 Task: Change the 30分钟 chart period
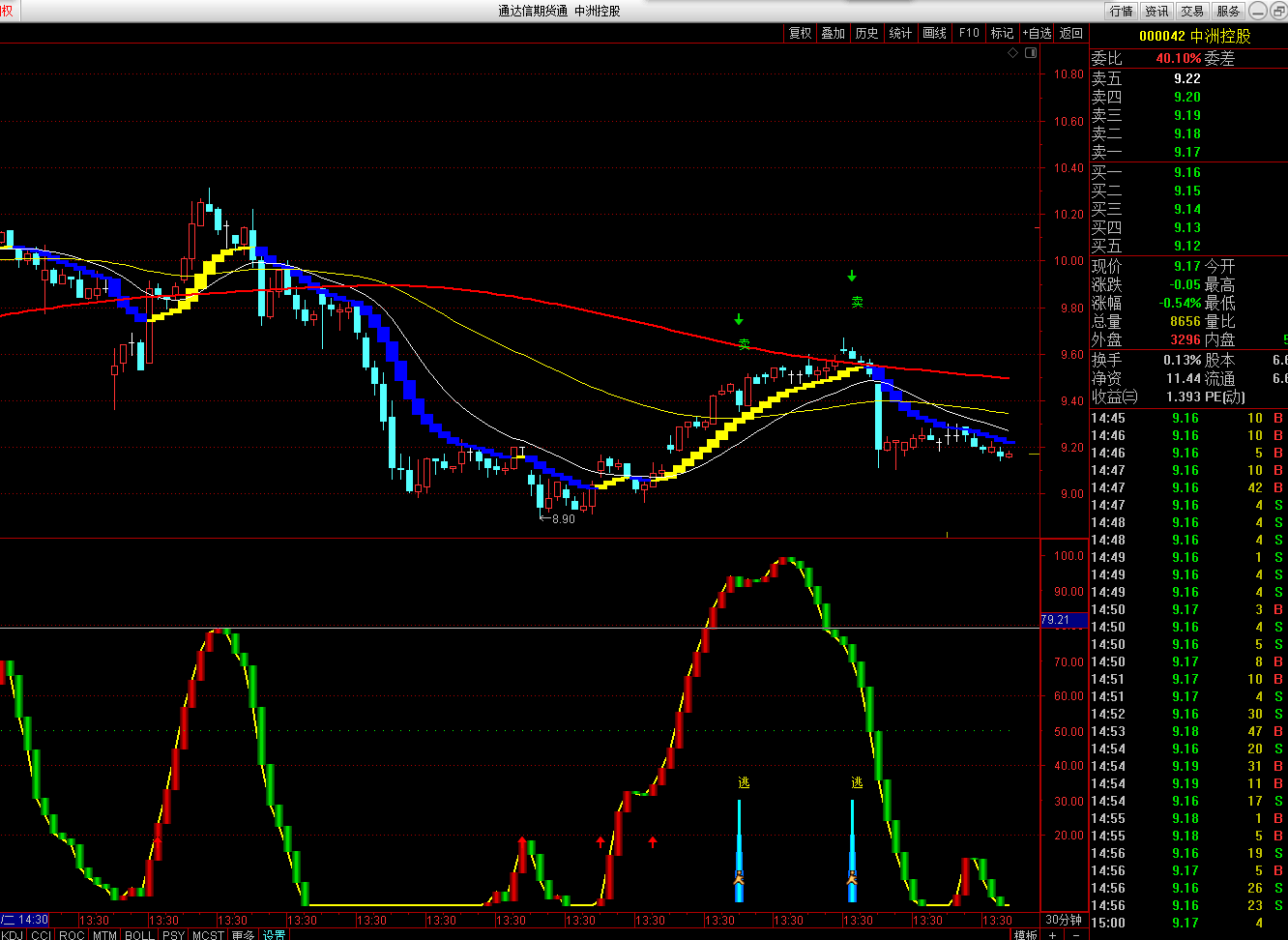1064,920
